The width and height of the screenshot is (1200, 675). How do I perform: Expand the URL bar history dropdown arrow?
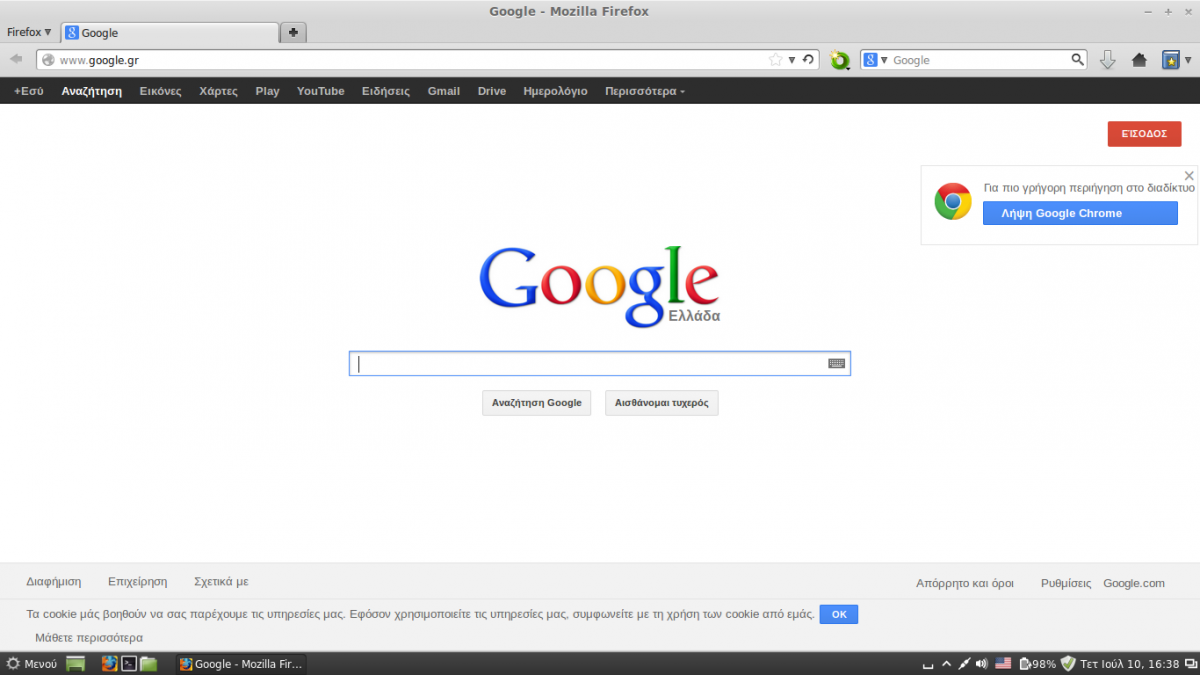(792, 60)
